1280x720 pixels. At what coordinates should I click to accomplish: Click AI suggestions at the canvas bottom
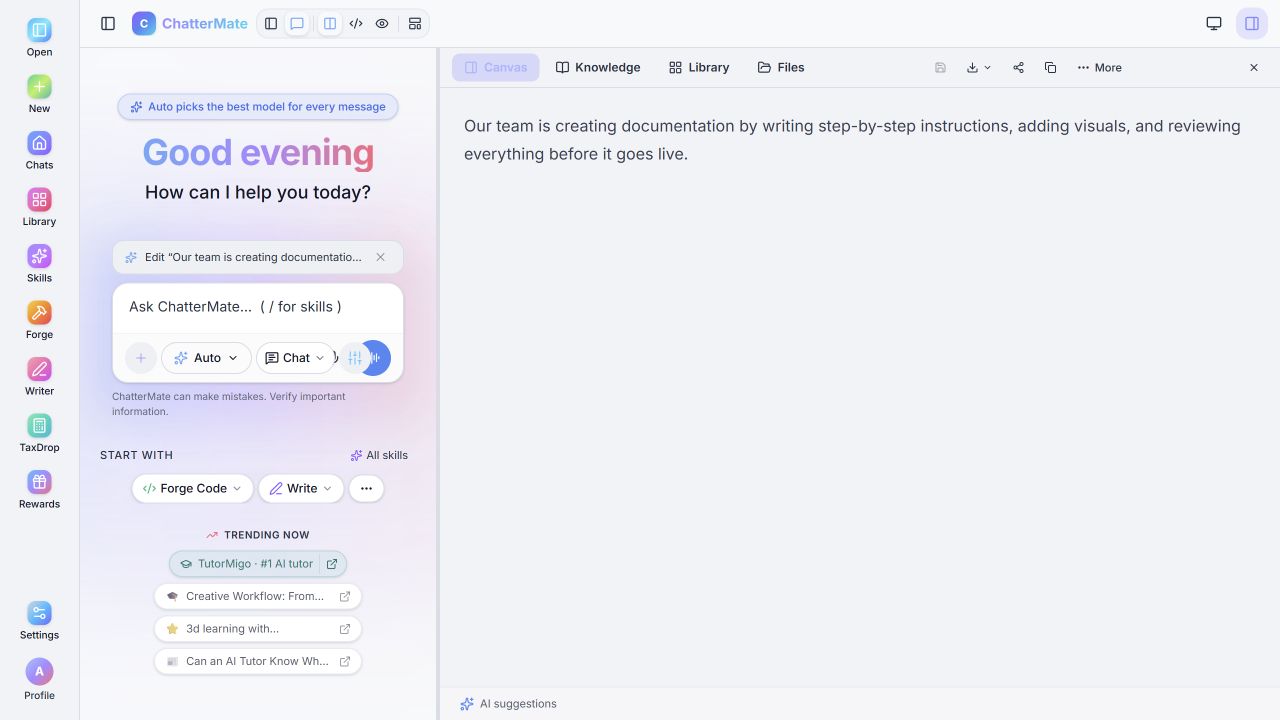(x=508, y=704)
